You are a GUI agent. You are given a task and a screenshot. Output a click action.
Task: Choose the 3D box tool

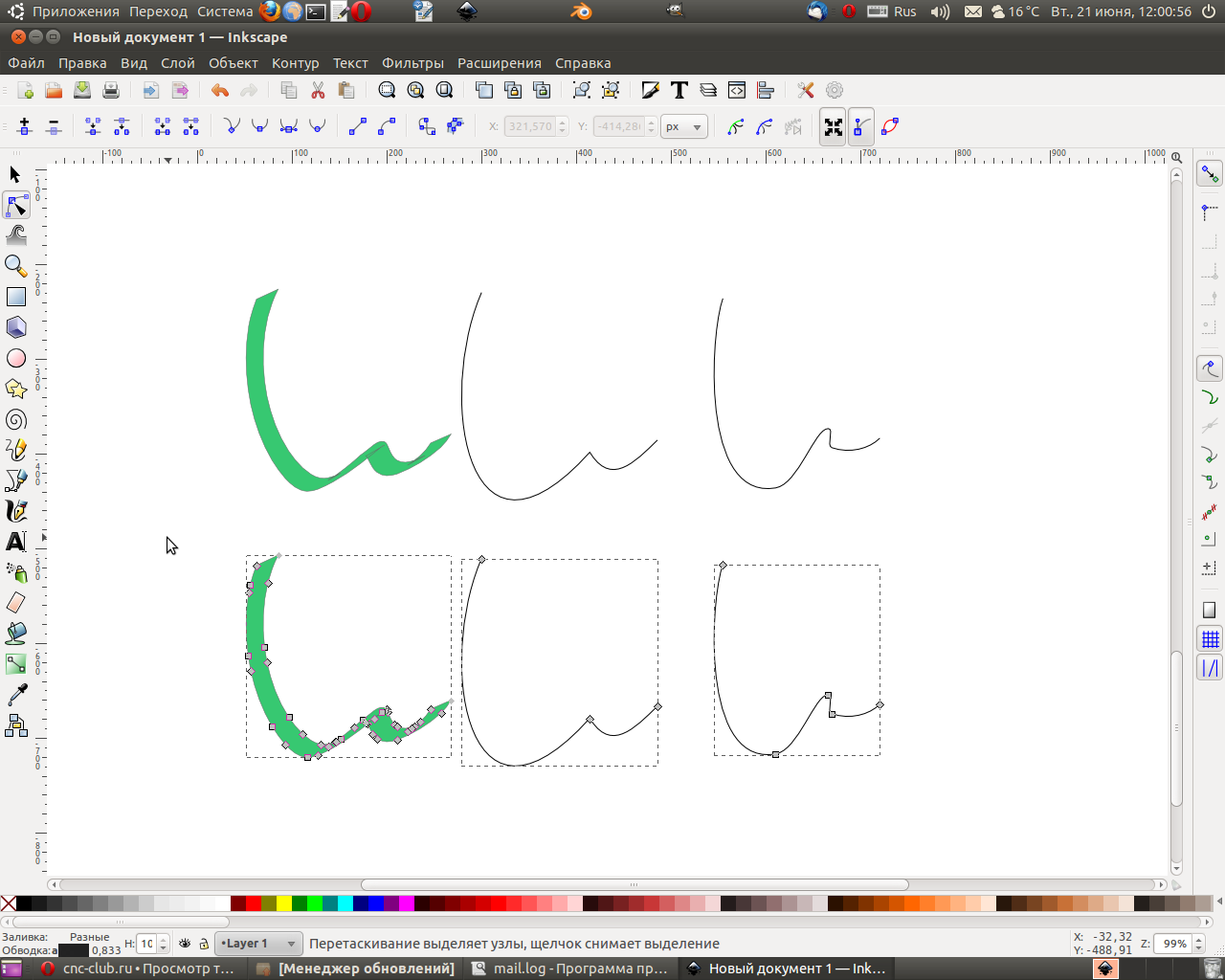coord(15,328)
